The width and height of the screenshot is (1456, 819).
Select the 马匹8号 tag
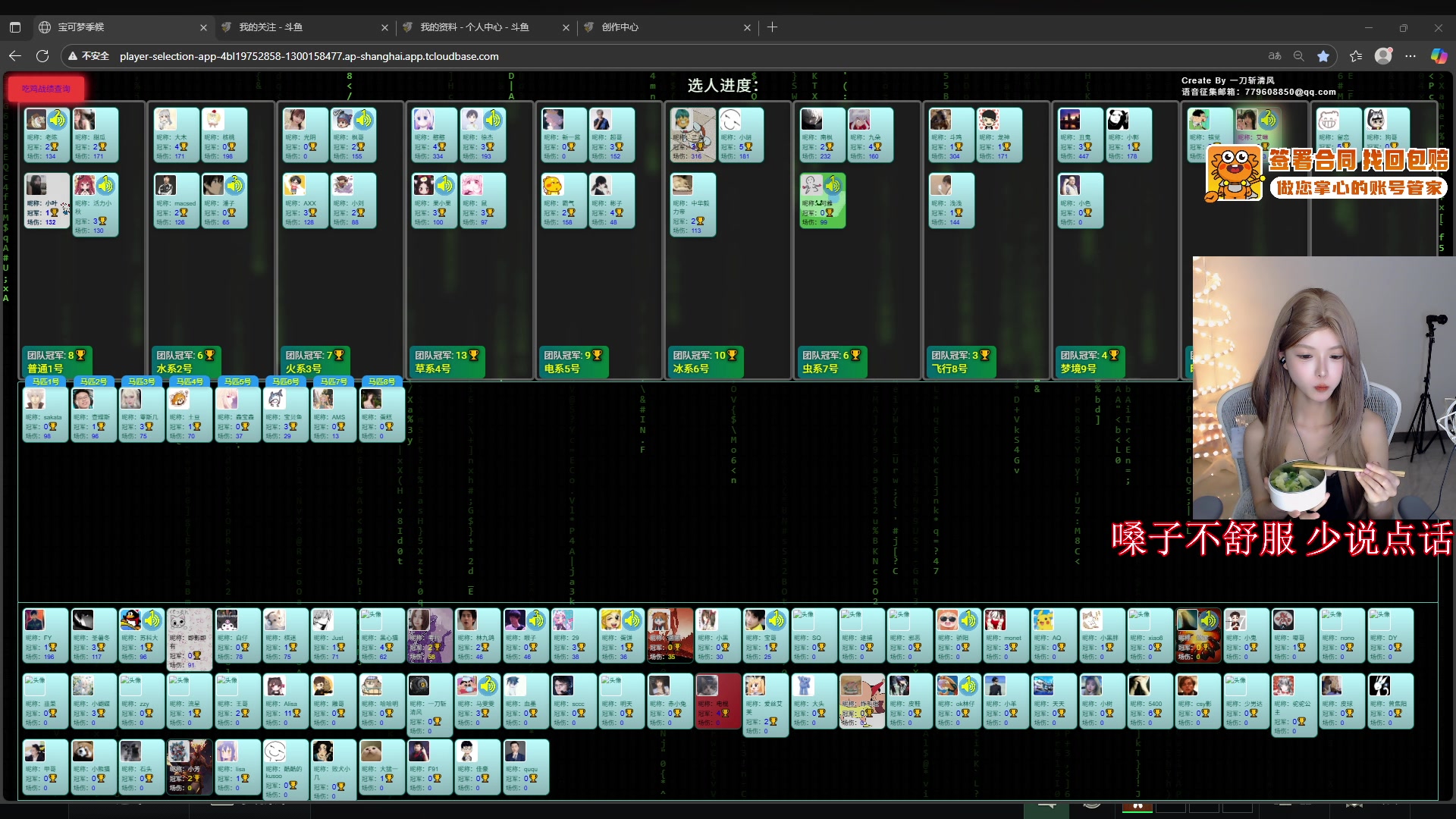point(382,381)
